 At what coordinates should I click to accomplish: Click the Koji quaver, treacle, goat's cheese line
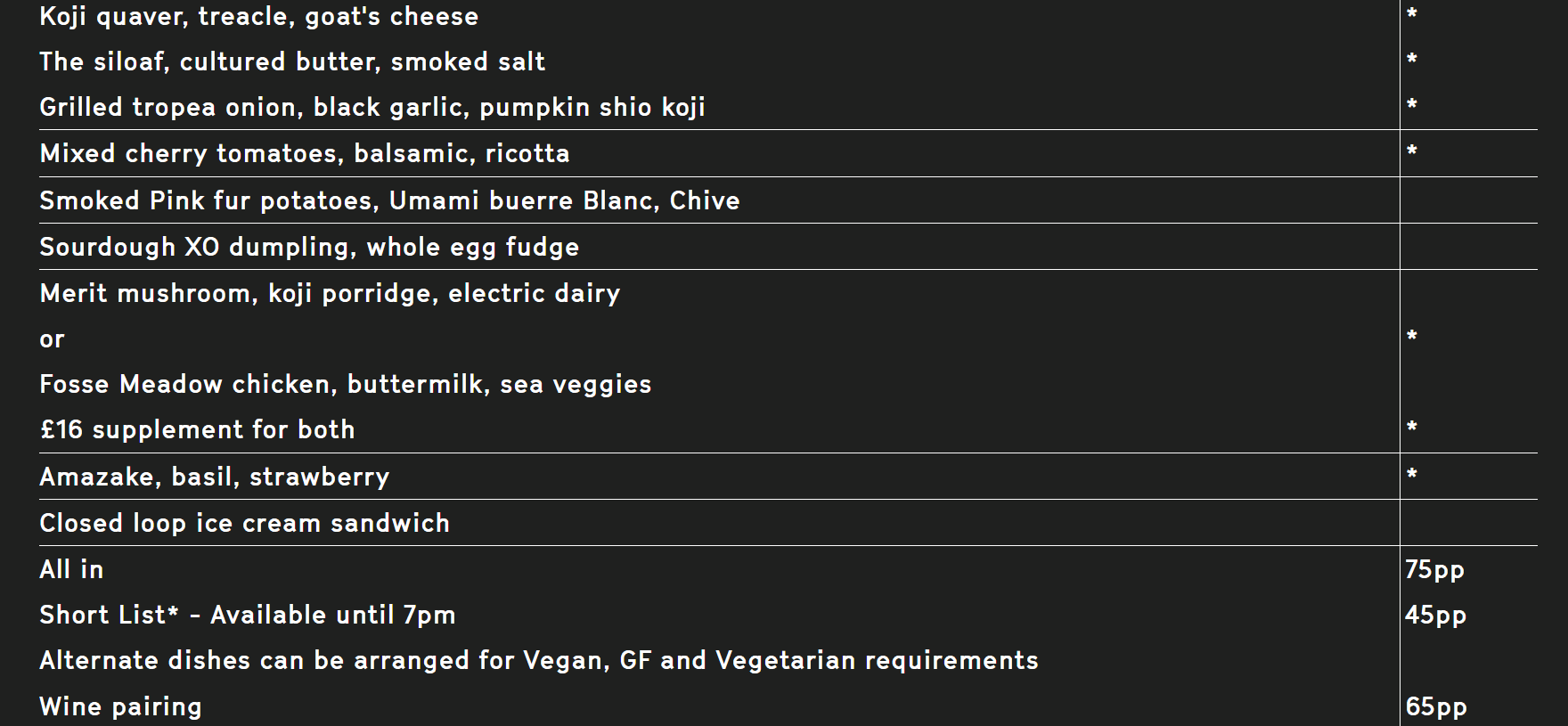pos(258,17)
